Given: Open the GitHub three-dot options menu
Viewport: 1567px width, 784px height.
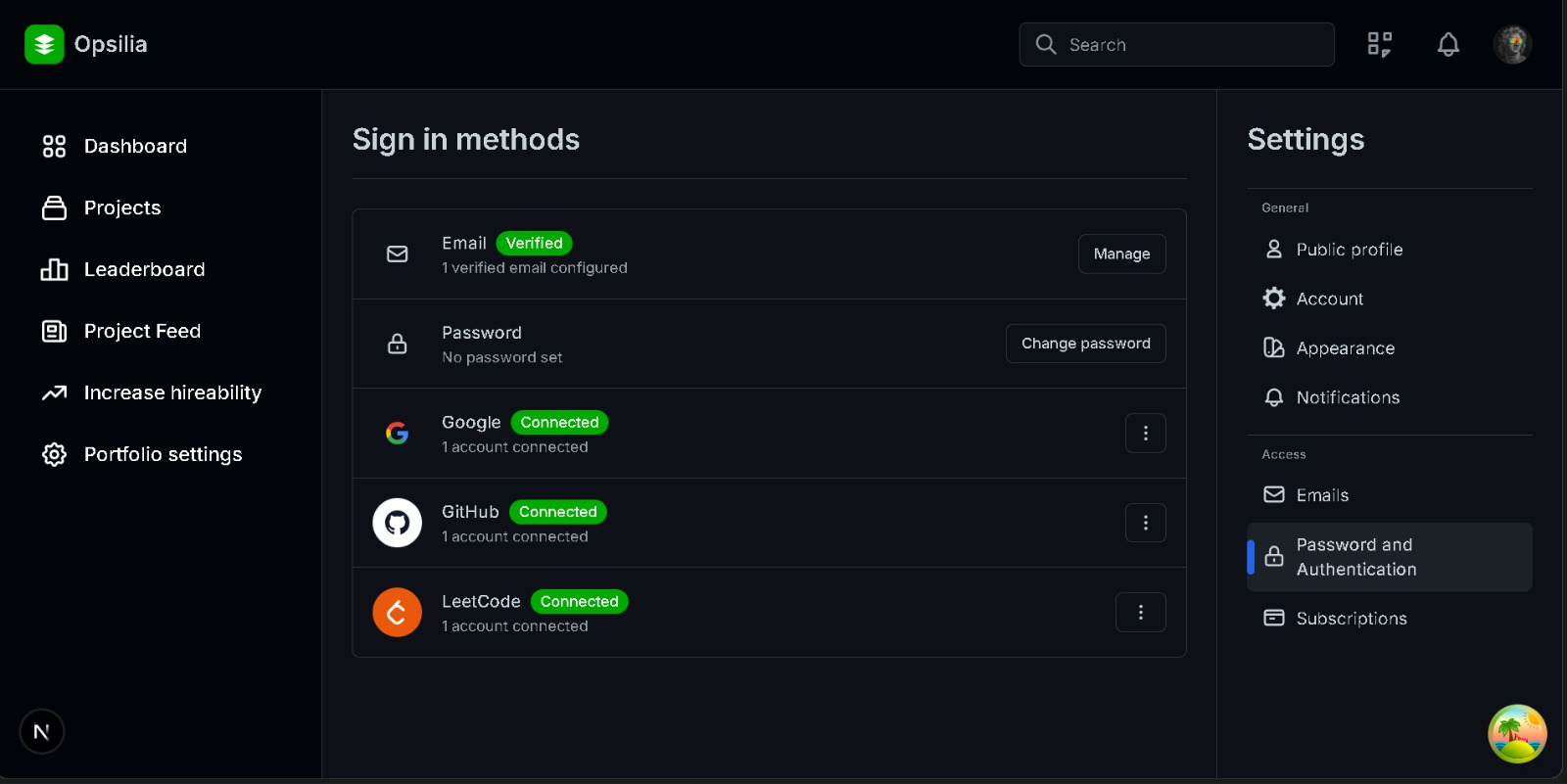Looking at the screenshot, I should tap(1145, 523).
